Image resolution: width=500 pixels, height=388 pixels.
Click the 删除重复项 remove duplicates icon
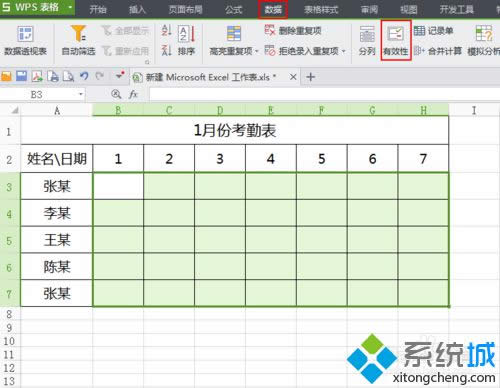270,30
